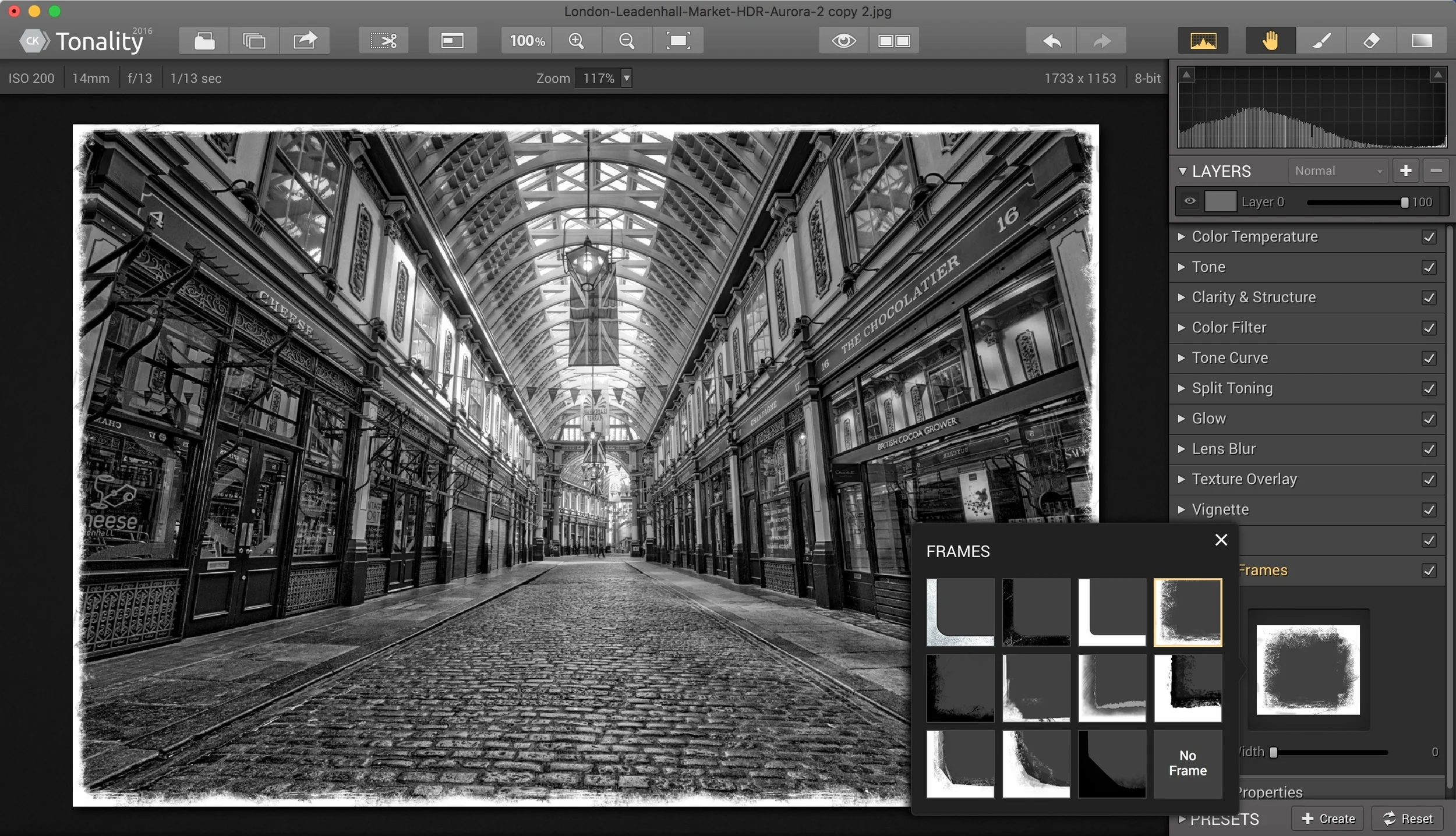Viewport: 1456px width, 836px height.
Task: Expand the Color Filter section
Action: (1181, 327)
